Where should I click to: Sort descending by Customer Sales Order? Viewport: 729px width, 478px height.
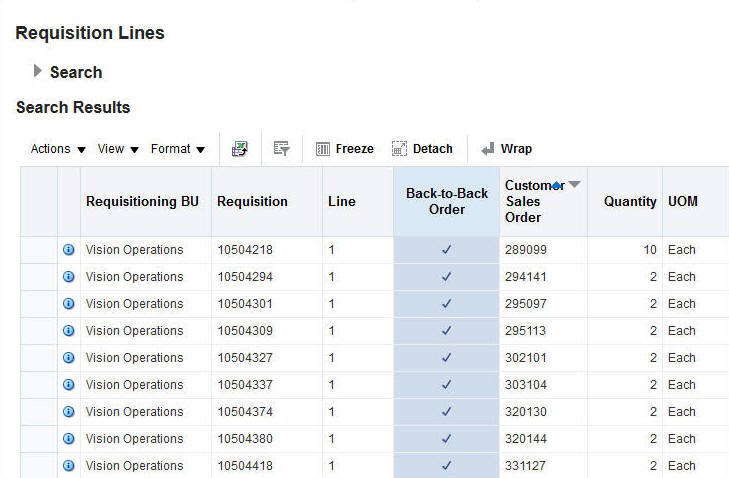[x=574, y=184]
